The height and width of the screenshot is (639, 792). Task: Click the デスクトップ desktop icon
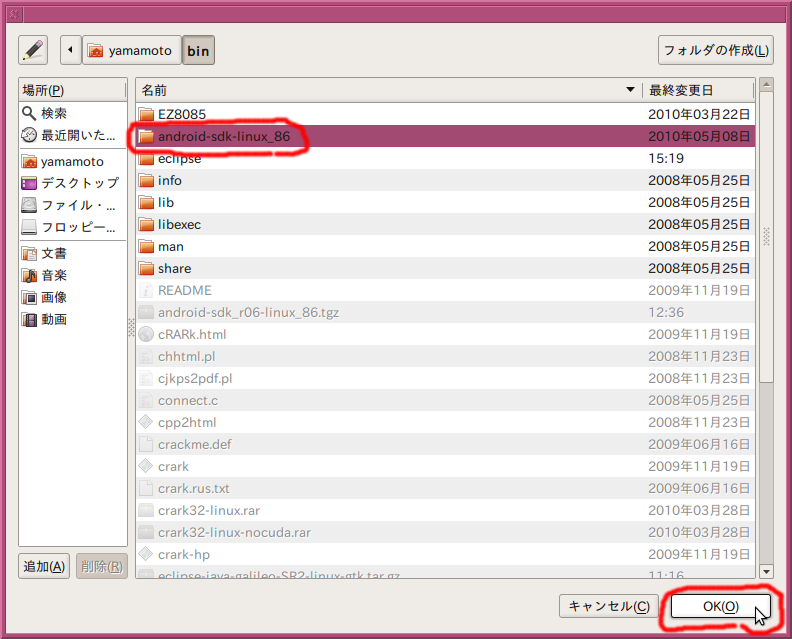pos(29,183)
